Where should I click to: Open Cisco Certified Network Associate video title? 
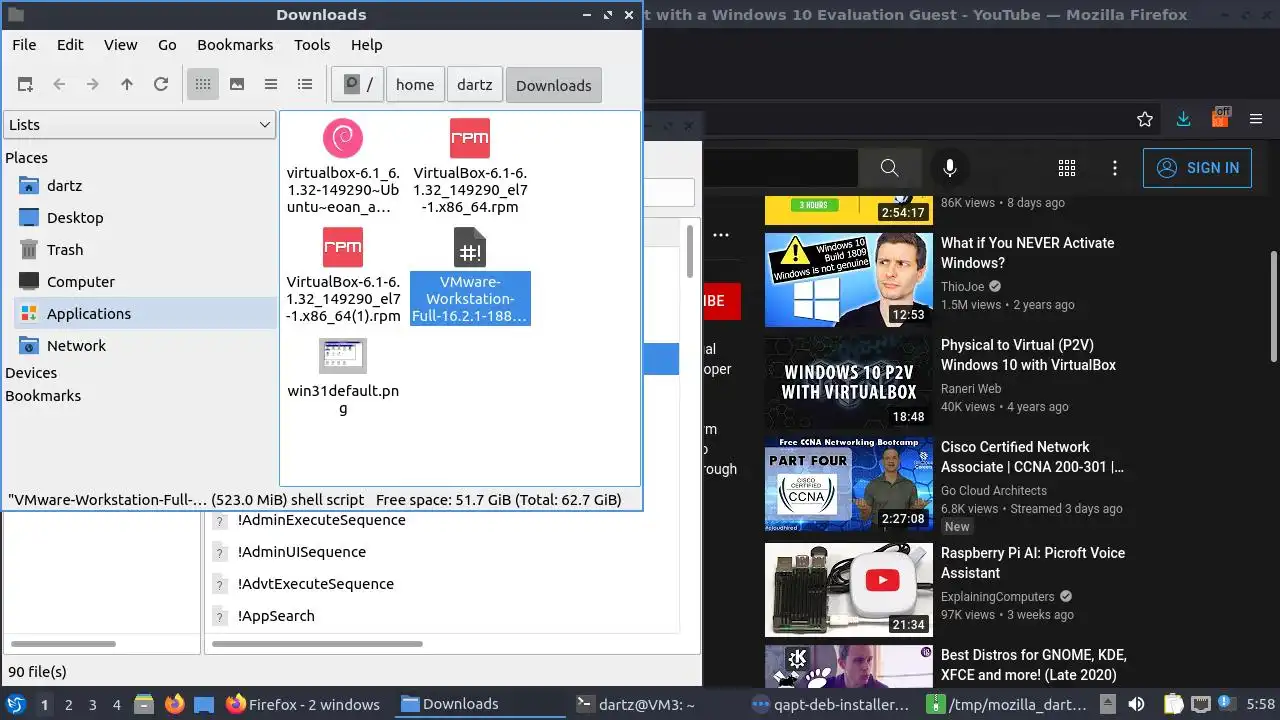point(1032,457)
